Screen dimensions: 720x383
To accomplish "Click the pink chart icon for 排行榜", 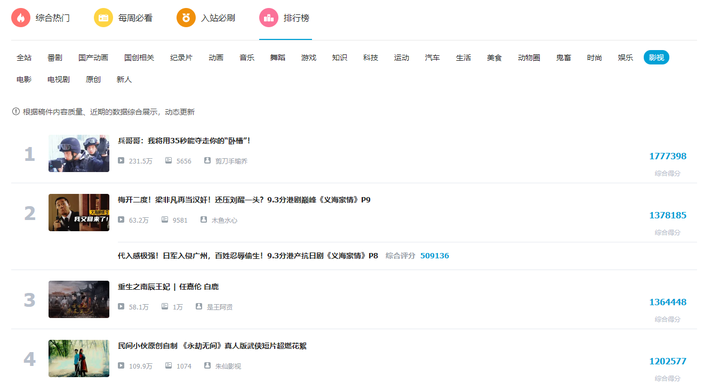I will pos(269,18).
